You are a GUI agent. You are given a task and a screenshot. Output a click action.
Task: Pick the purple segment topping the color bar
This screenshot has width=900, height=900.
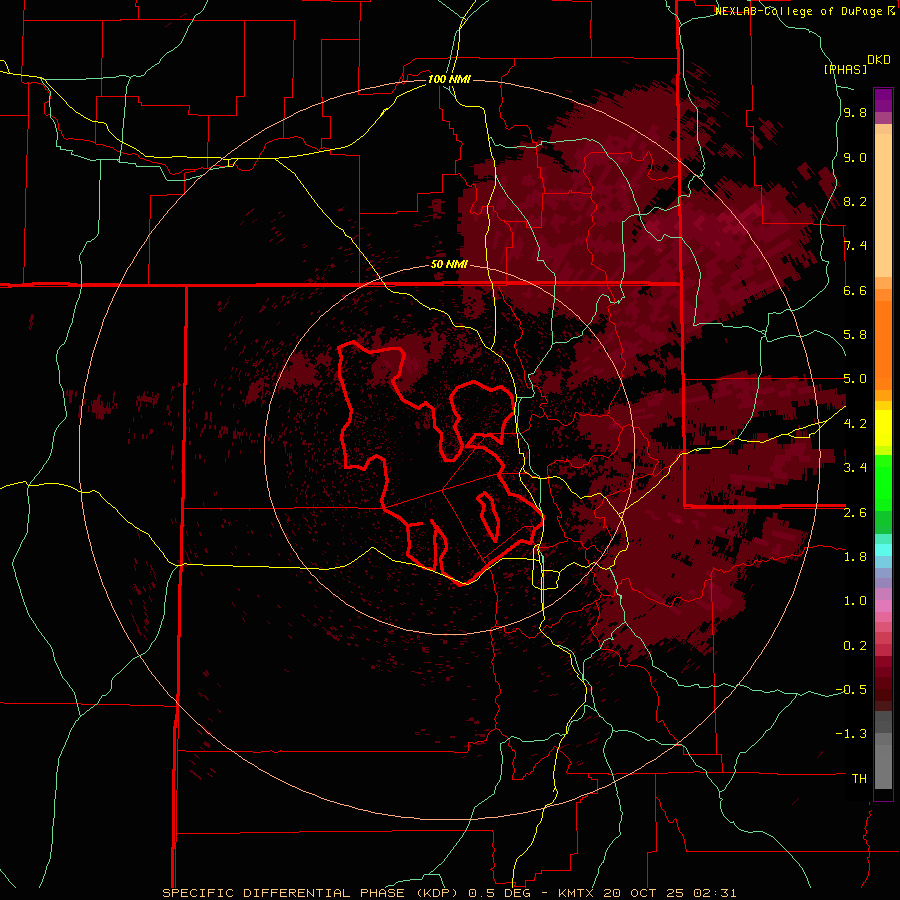point(883,100)
